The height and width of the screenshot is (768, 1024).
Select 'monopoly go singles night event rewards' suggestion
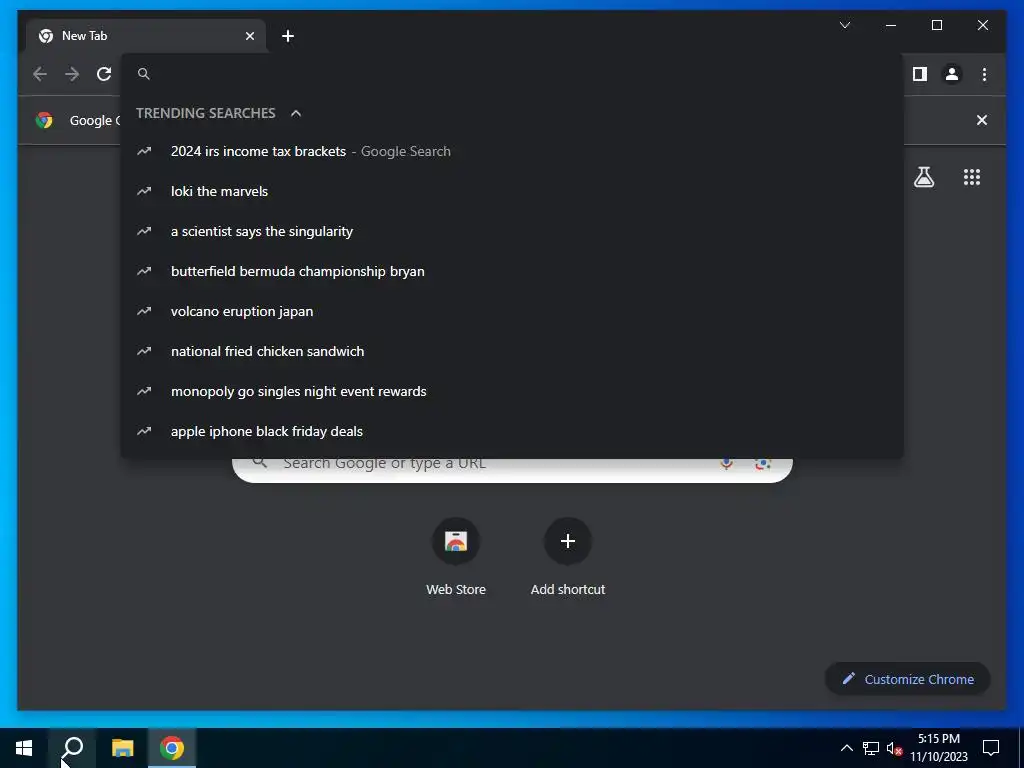[x=512, y=391]
